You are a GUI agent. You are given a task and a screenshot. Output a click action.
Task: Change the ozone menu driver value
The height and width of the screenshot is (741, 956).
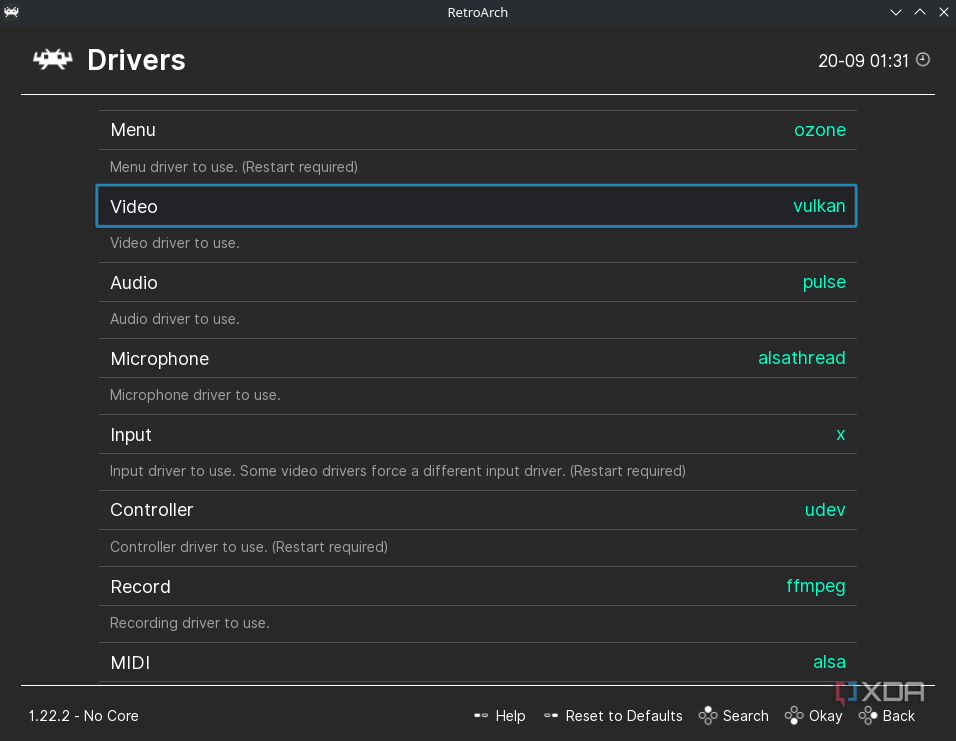click(x=819, y=130)
